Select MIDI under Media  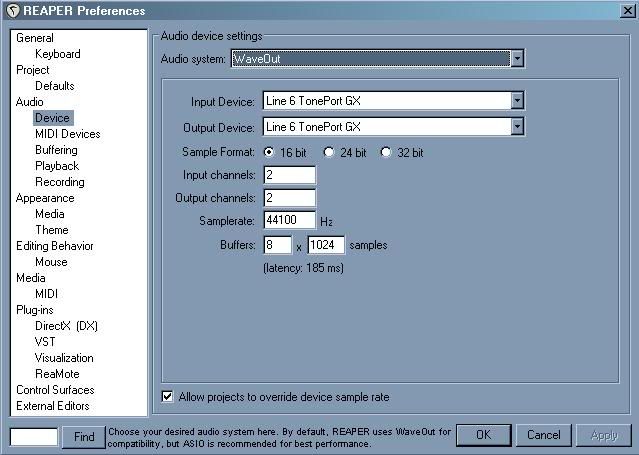46,294
